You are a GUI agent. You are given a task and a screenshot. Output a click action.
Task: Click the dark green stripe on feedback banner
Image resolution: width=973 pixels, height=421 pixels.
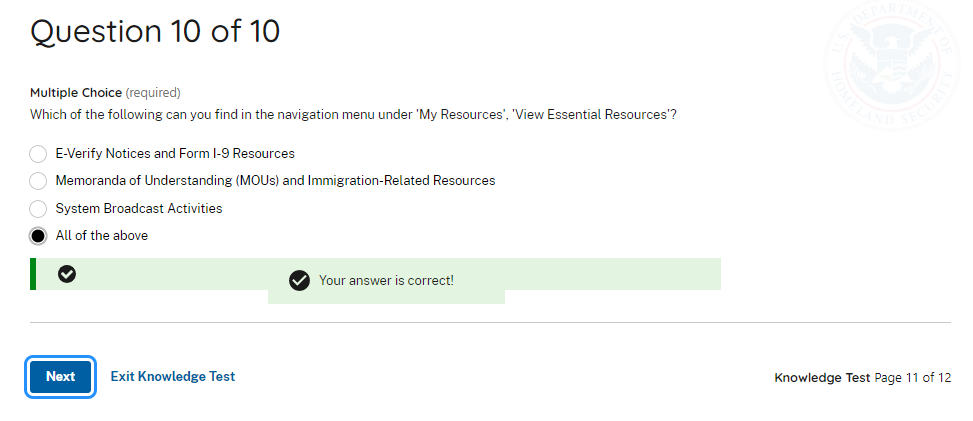coord(33,274)
